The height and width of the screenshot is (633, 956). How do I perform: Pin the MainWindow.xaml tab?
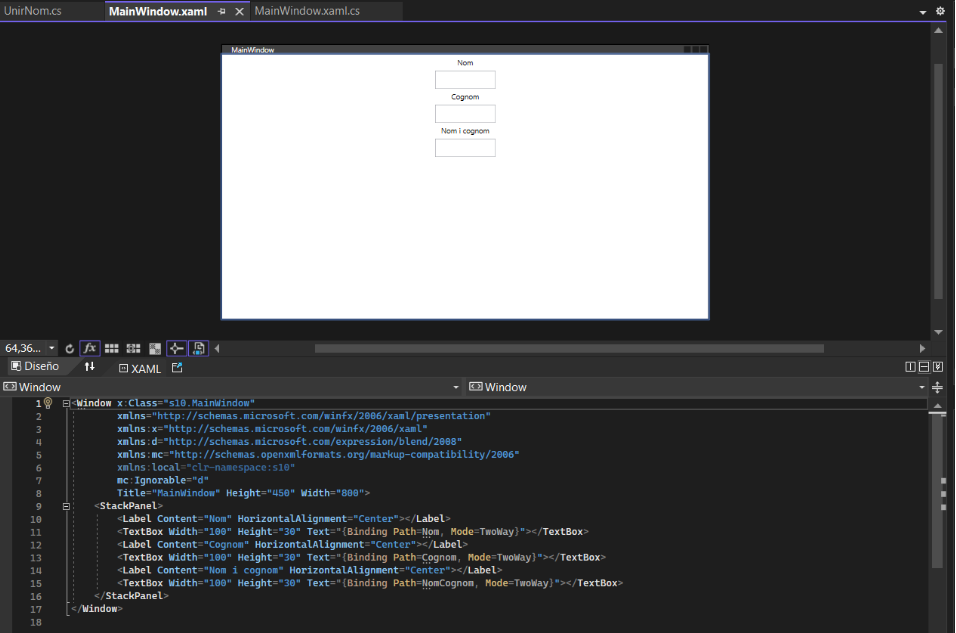[x=221, y=11]
